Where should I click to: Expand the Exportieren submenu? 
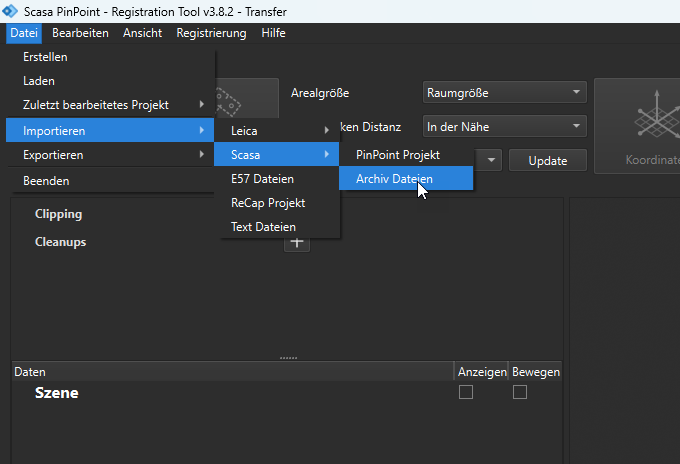pos(111,155)
